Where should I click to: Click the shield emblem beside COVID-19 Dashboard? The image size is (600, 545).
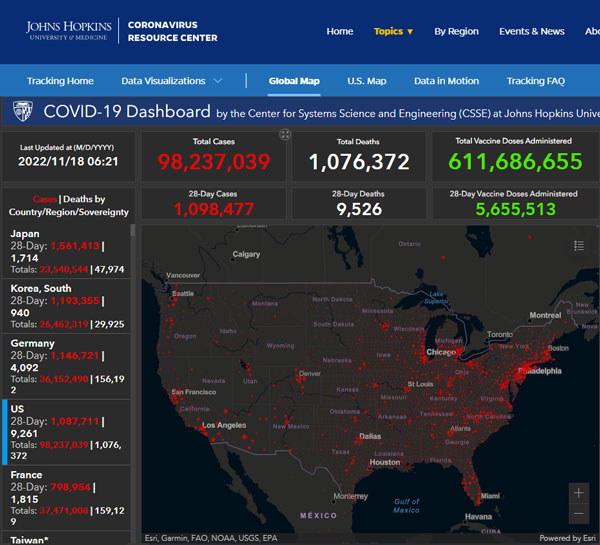pyautogui.click(x=23, y=111)
